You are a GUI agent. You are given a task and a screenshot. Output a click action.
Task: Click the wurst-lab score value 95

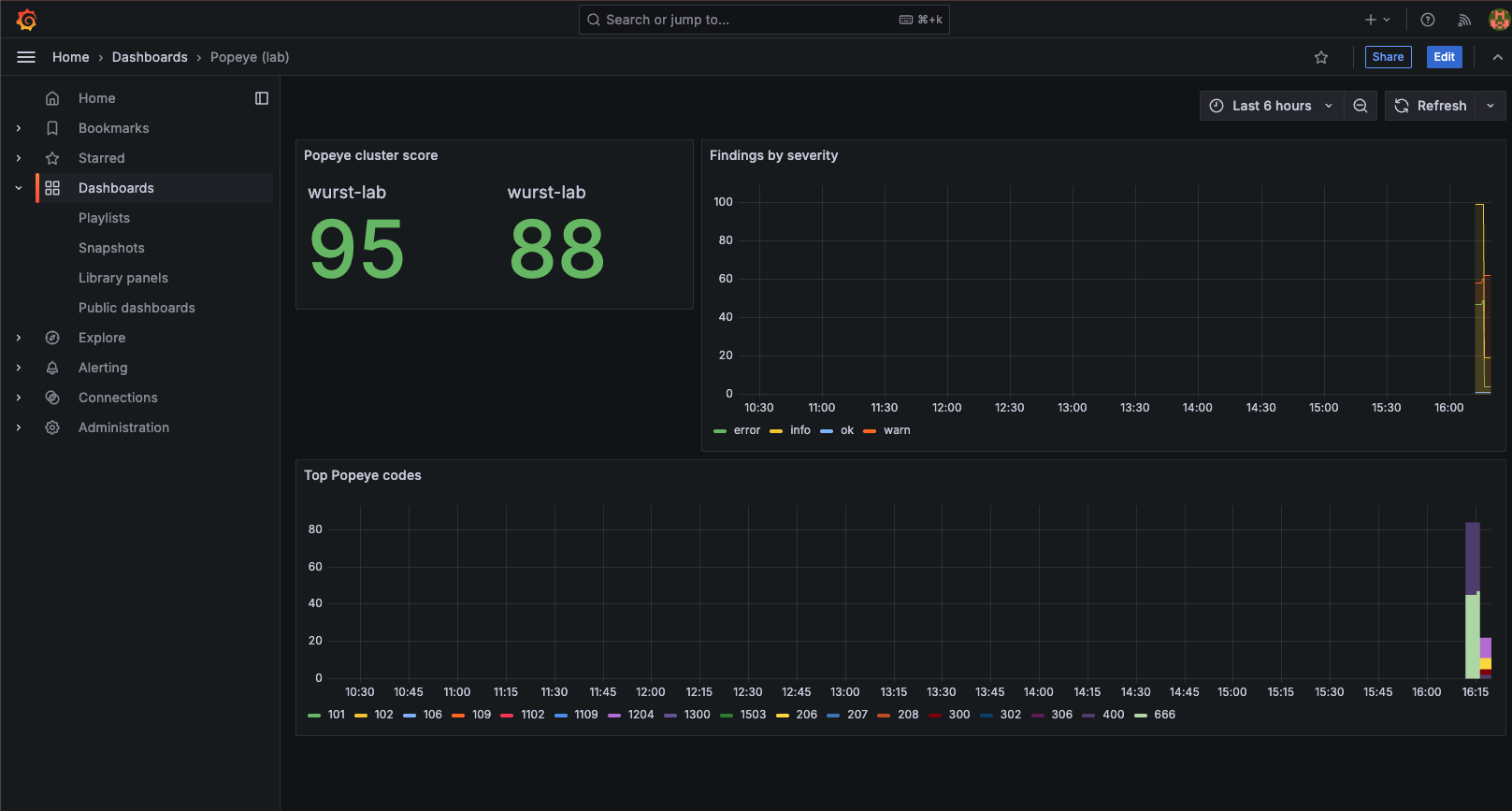tap(356, 249)
